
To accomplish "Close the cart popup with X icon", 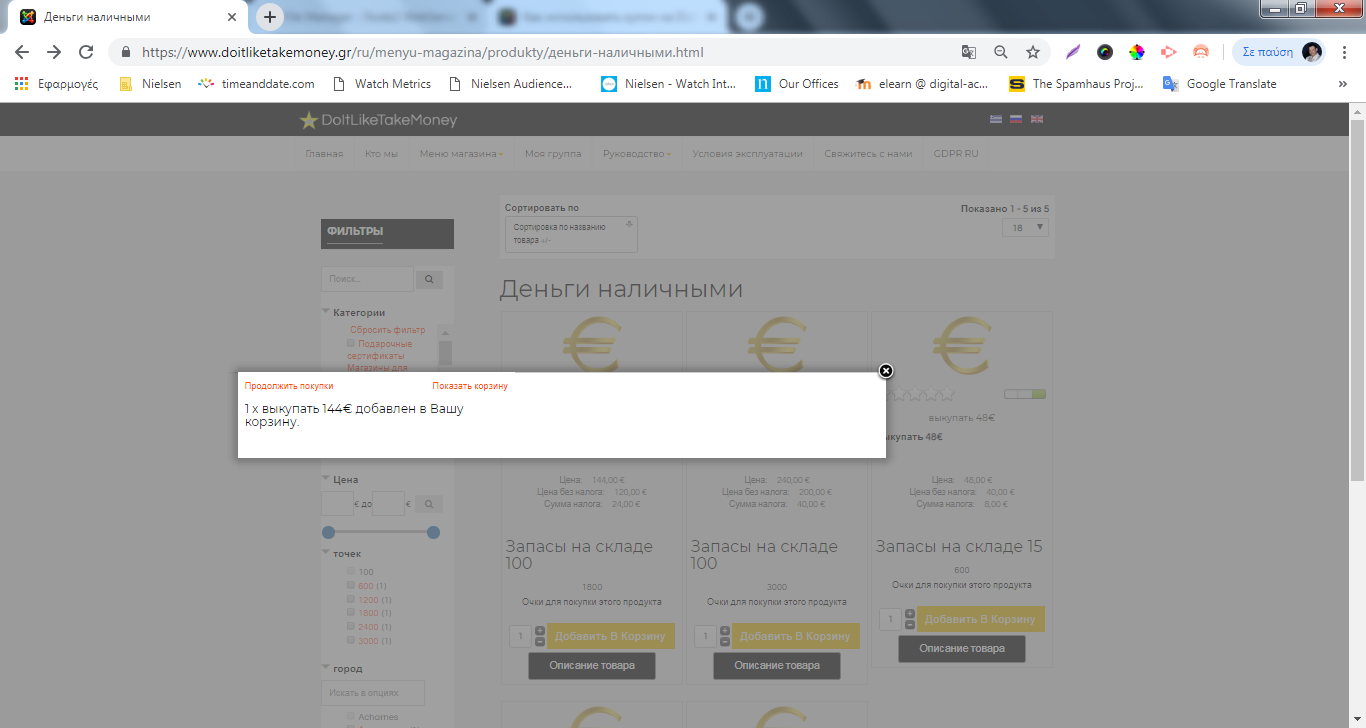I will click(x=885, y=371).
